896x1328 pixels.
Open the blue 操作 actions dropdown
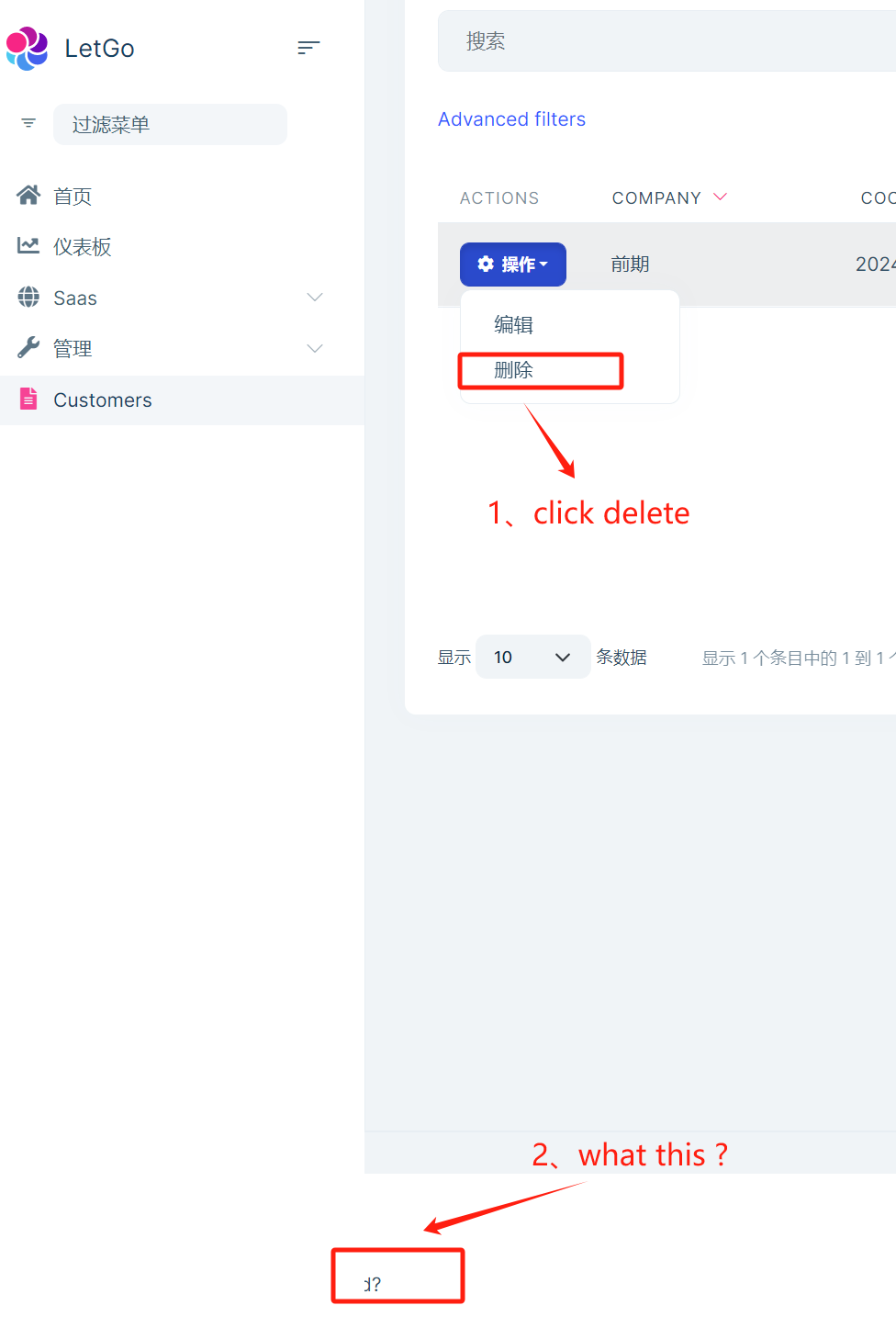[513, 264]
